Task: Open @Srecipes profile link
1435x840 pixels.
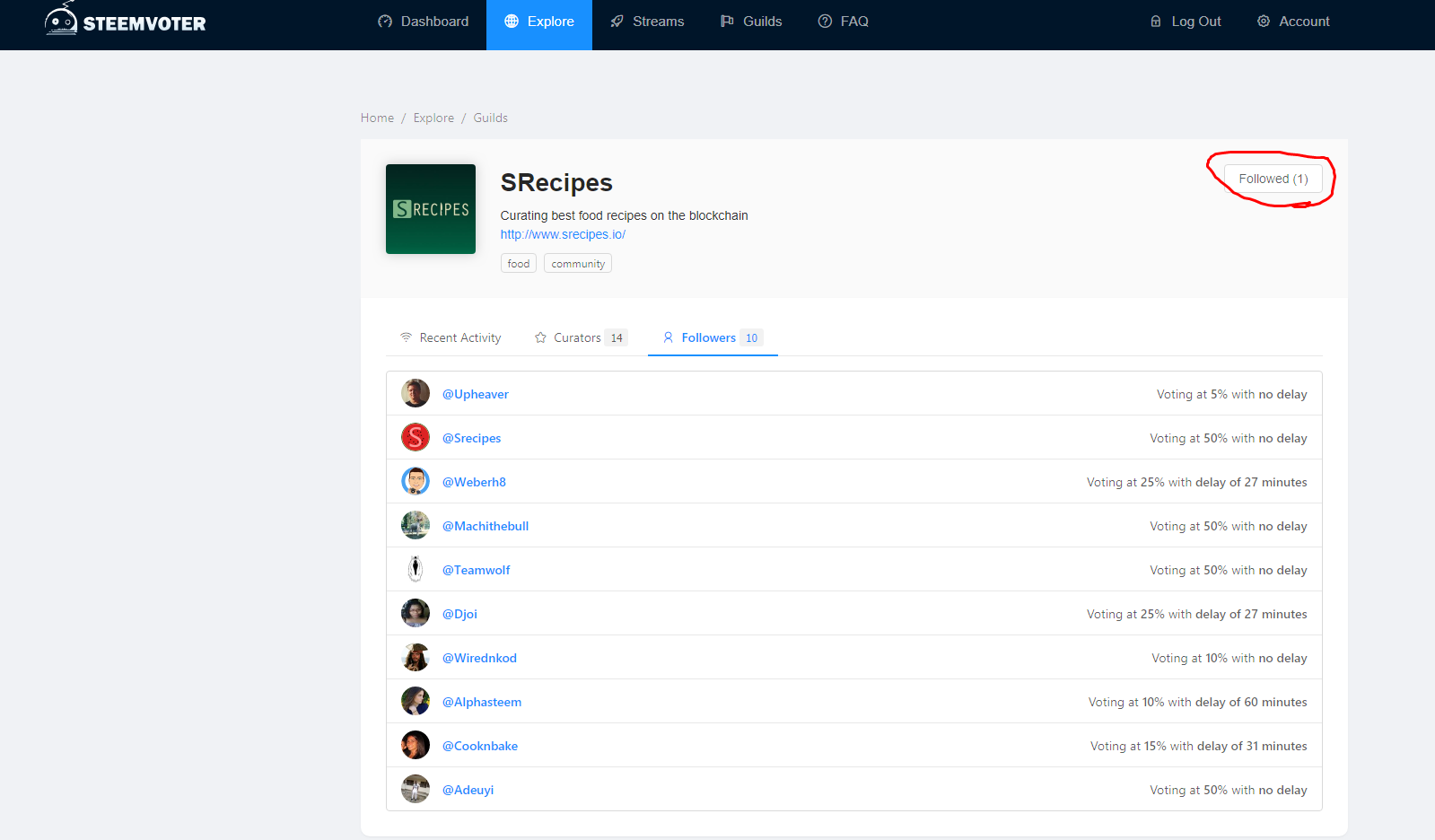Action: point(472,438)
